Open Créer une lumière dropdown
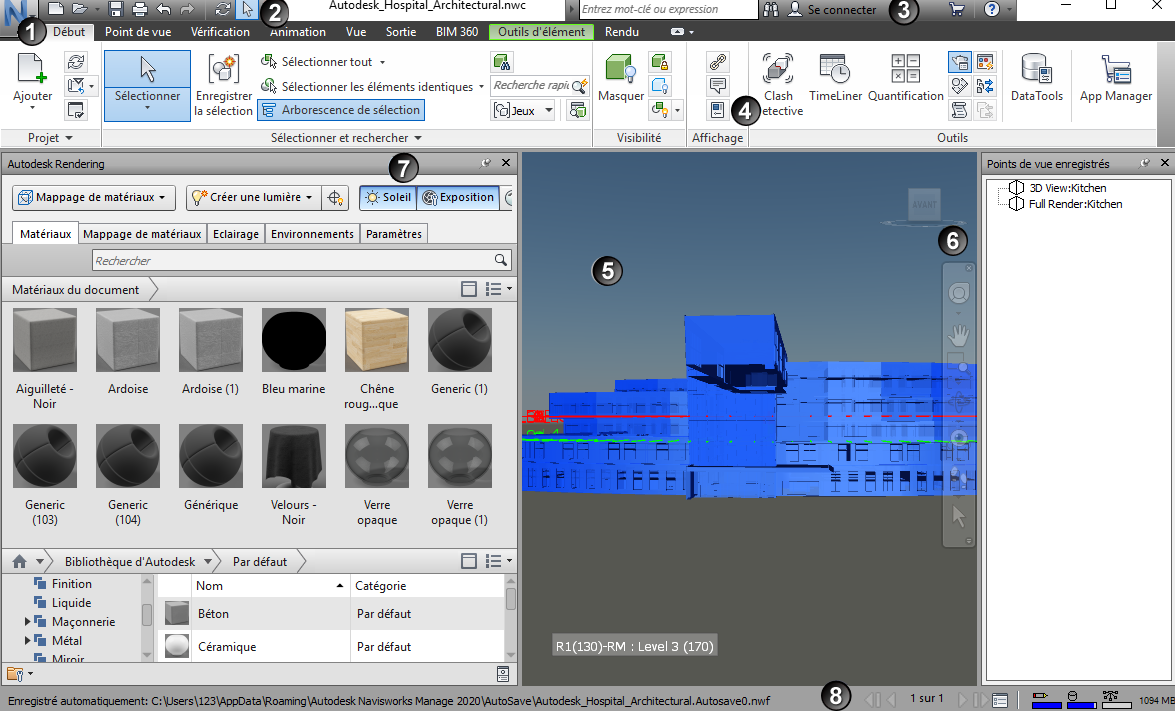The image size is (1175, 711). [x=254, y=197]
